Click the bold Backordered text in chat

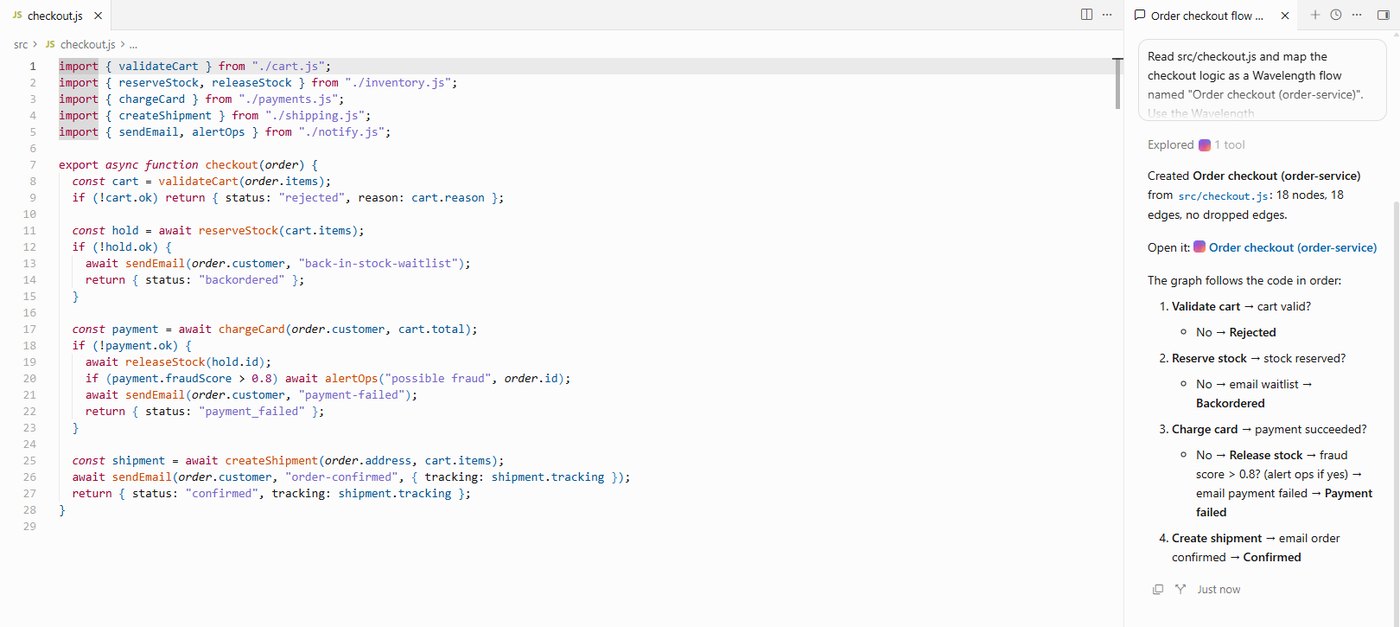[x=1230, y=403]
